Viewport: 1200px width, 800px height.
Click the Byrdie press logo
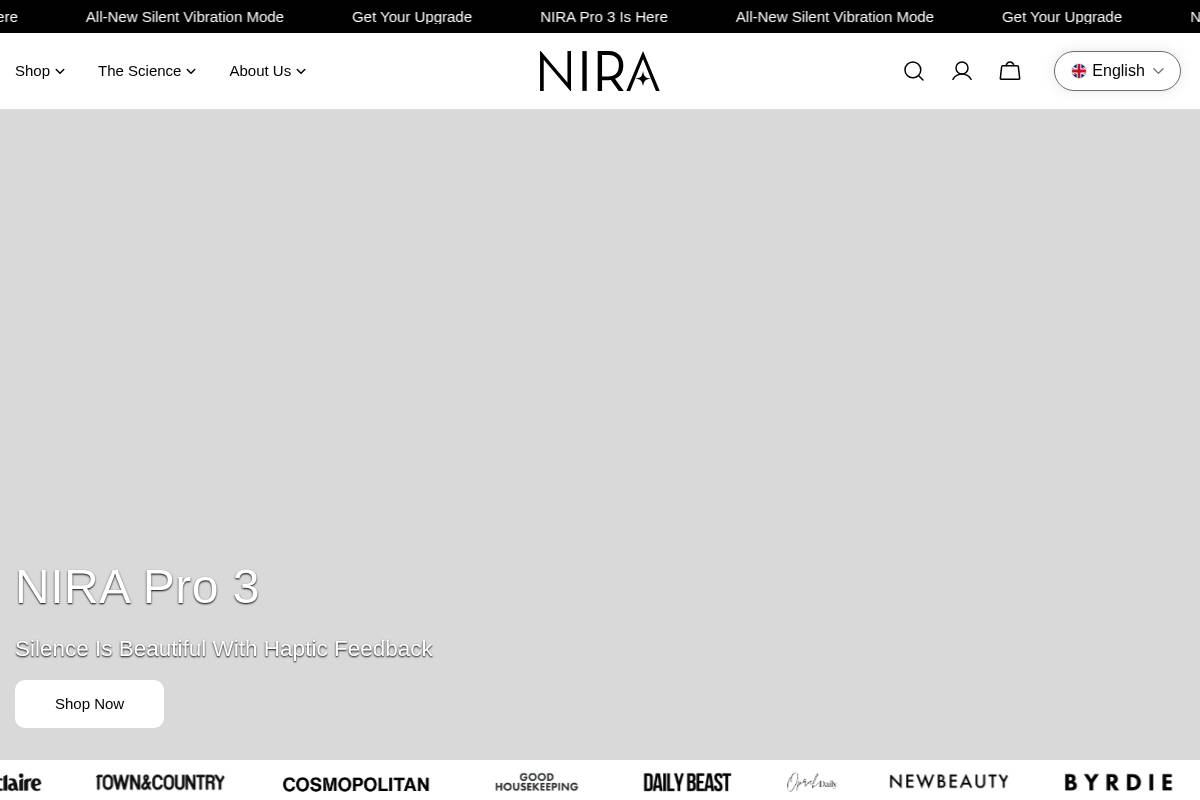click(x=1118, y=781)
